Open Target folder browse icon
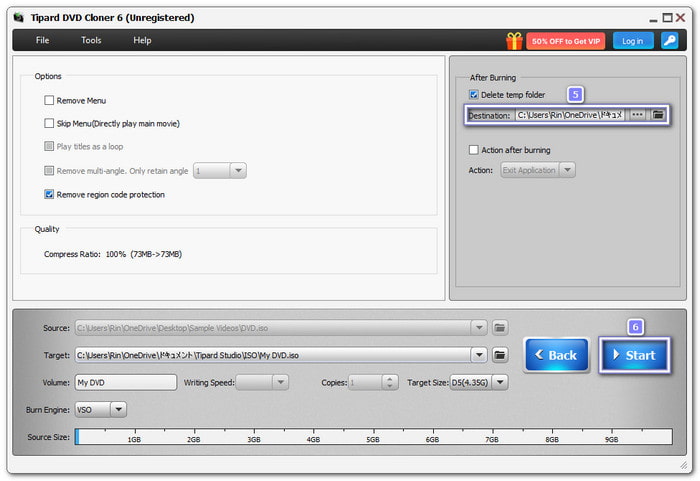 (x=500, y=355)
